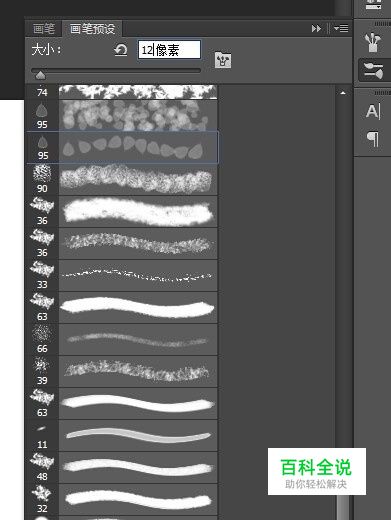Switch to the 画笔 tab
391x520 pixels.
[44, 29]
